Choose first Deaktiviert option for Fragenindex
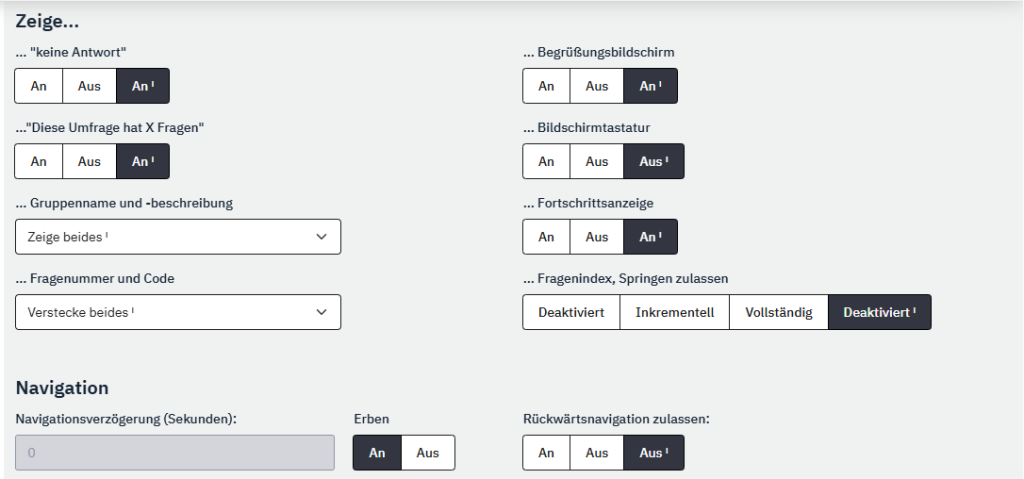Image resolution: width=1024 pixels, height=479 pixels. pyautogui.click(x=571, y=312)
